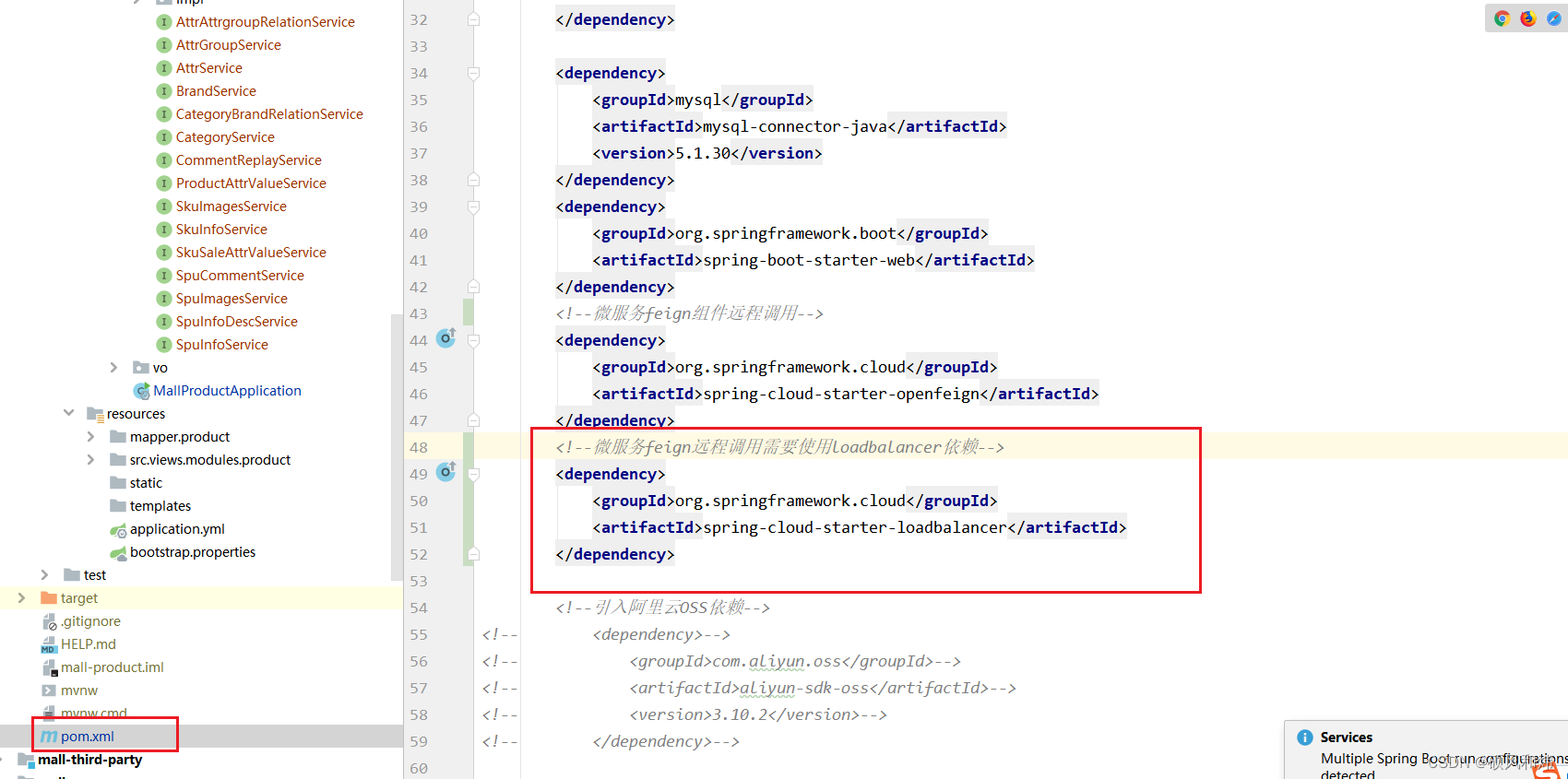1568x779 pixels.
Task: Click the gutter bean icon on line 49
Action: tap(446, 472)
